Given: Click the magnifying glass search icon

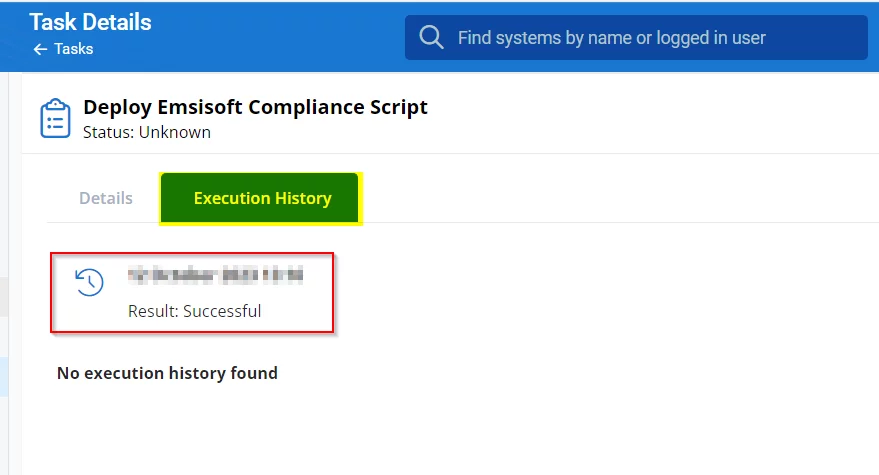Looking at the screenshot, I should pyautogui.click(x=432, y=38).
